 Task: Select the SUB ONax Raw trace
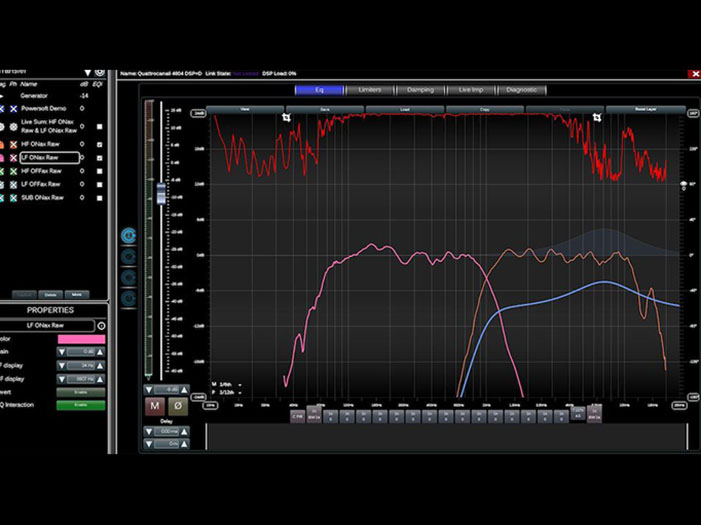[x=41, y=197]
